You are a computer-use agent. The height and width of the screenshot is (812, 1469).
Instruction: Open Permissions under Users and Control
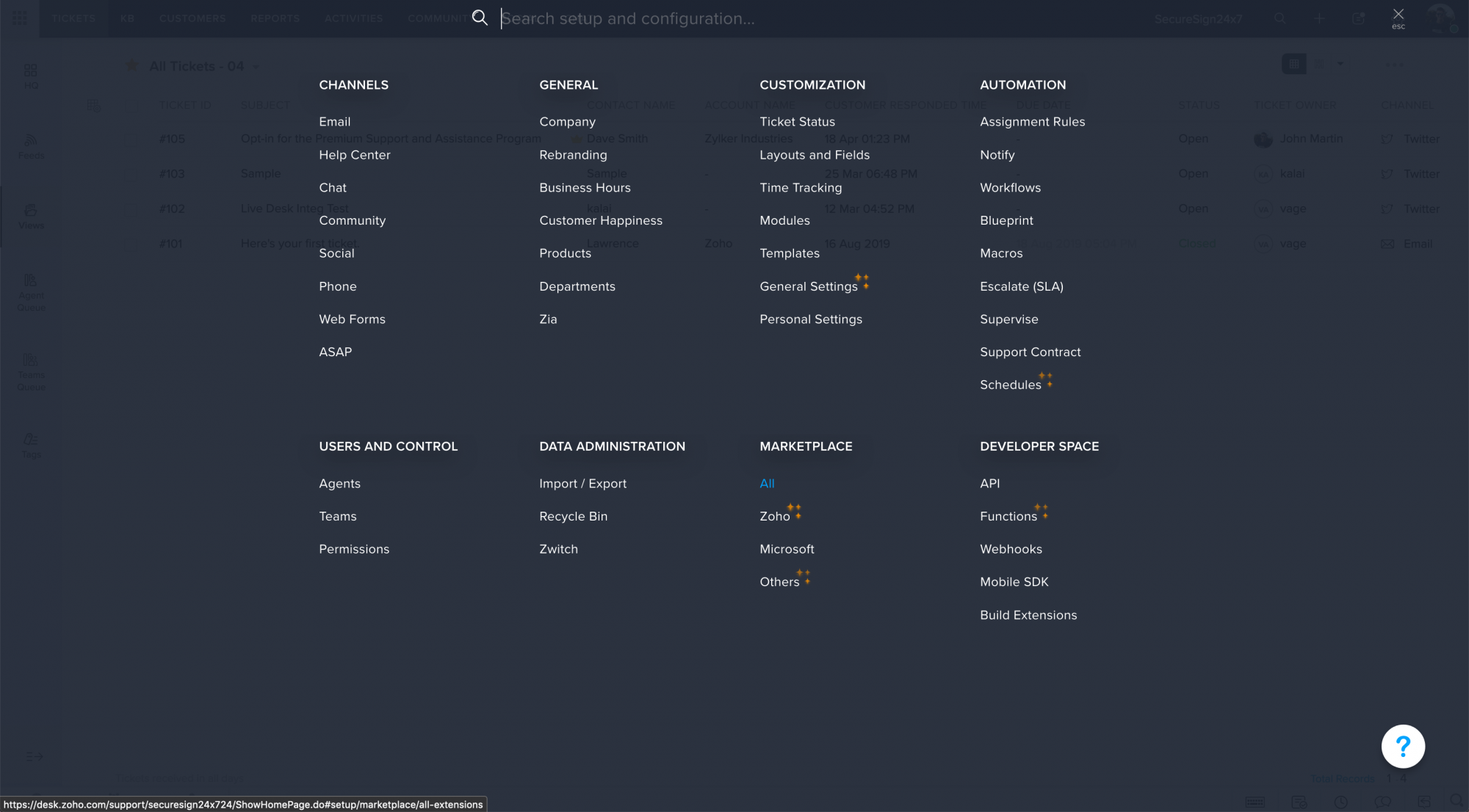coord(354,549)
